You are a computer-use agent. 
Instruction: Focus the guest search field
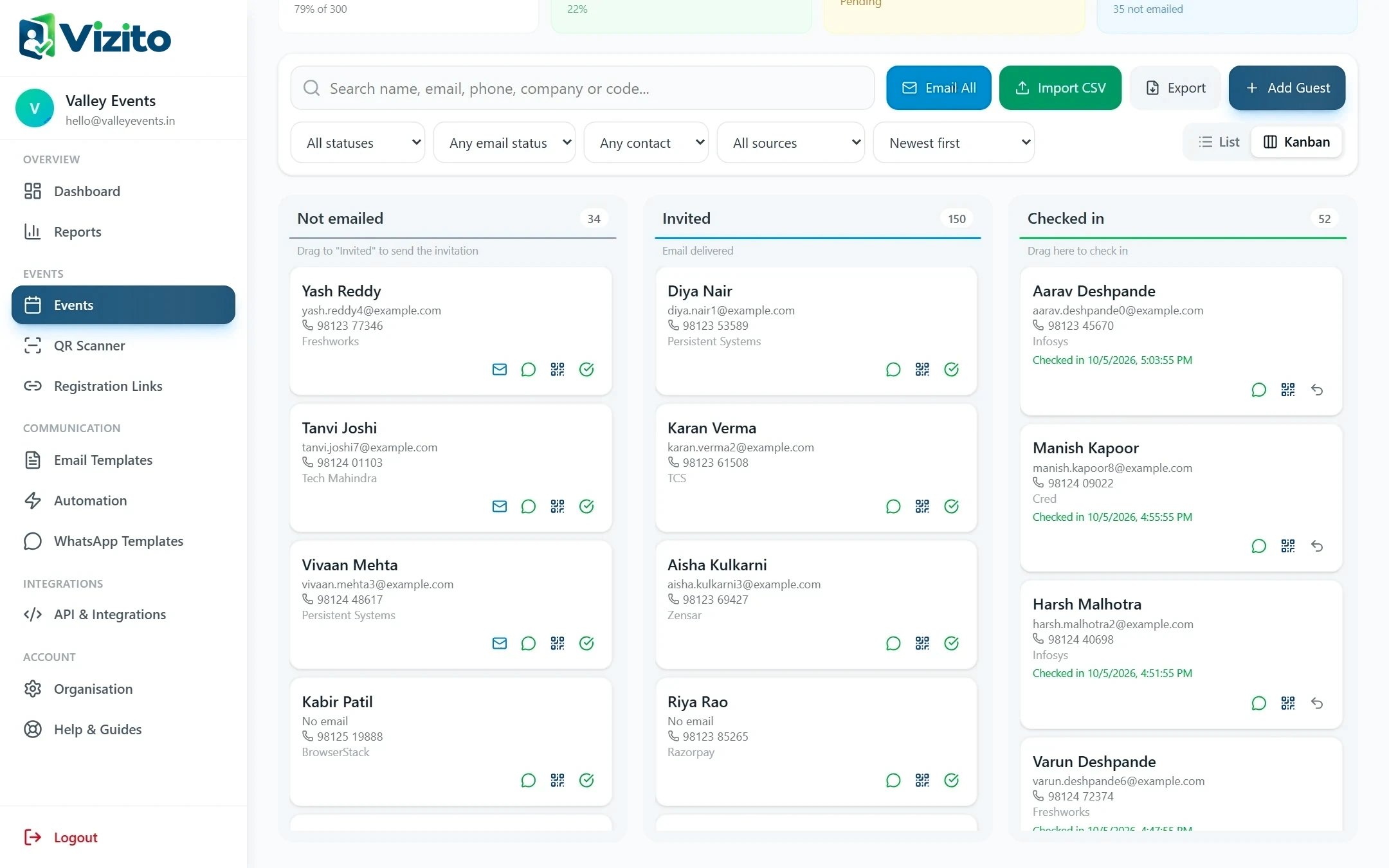(x=582, y=88)
